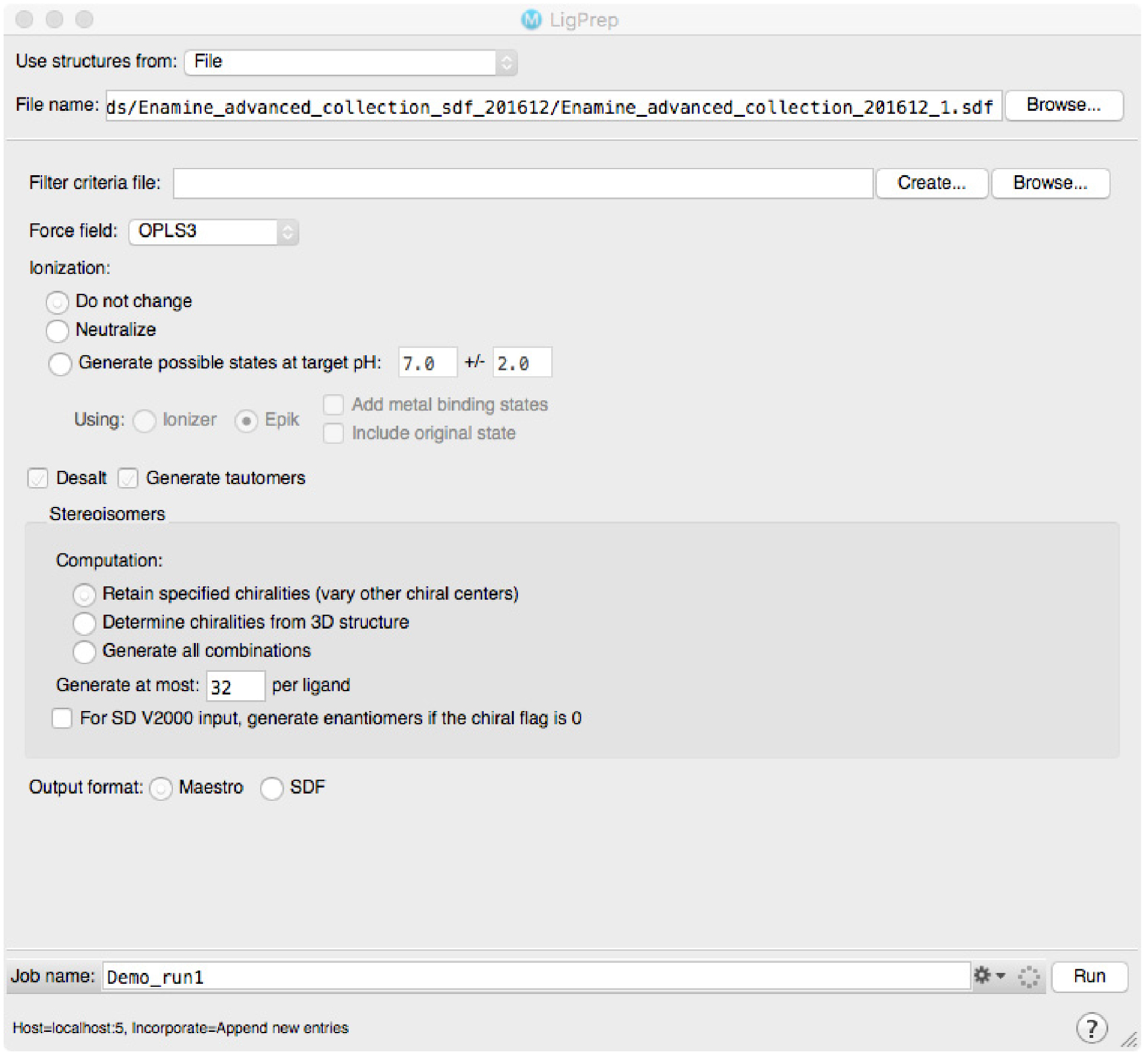Click the 'Using:' label
Viewport: 1148px width, 1053px height.
coord(99,420)
